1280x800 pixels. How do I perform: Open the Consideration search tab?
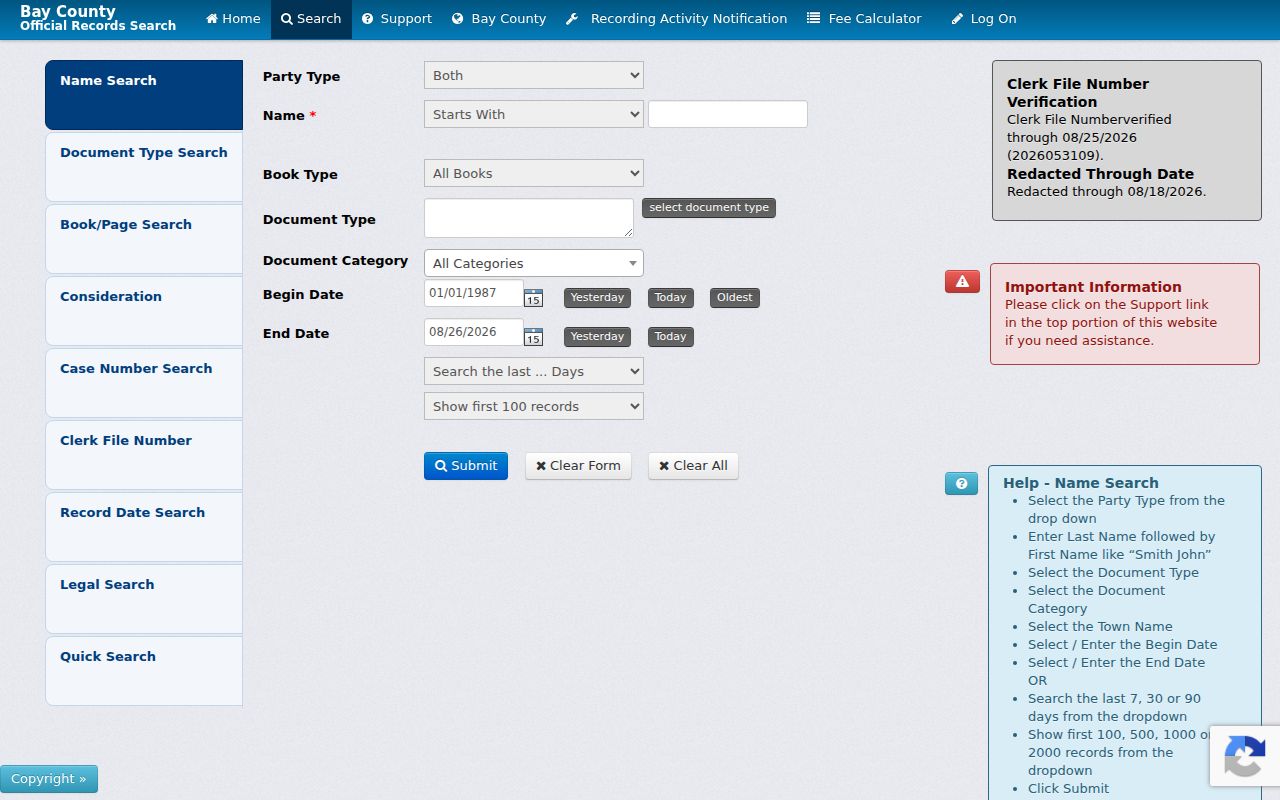[144, 311]
